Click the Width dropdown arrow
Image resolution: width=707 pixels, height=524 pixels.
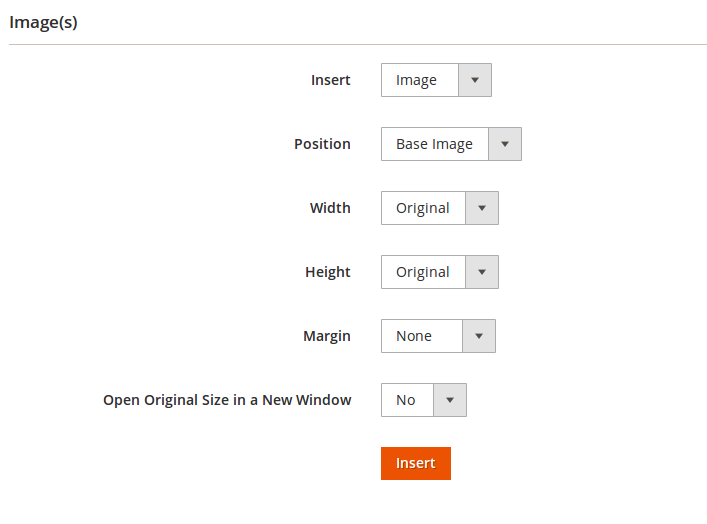point(481,208)
